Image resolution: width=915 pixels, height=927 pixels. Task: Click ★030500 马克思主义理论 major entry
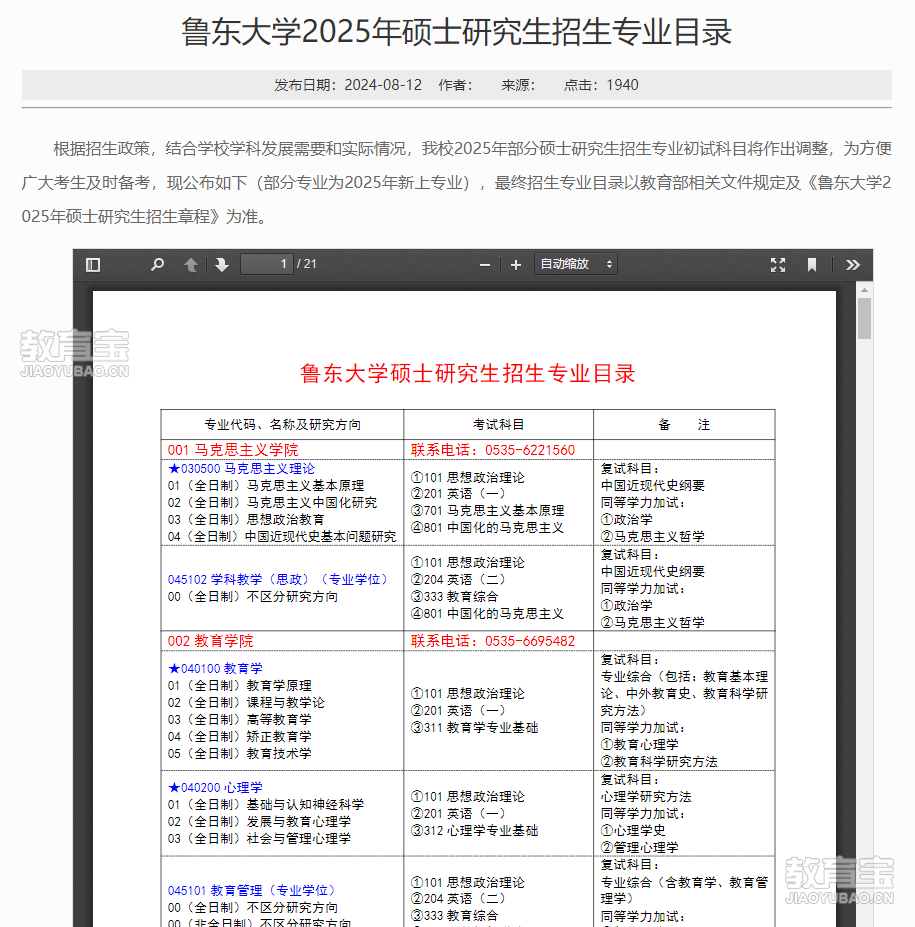click(x=241, y=468)
